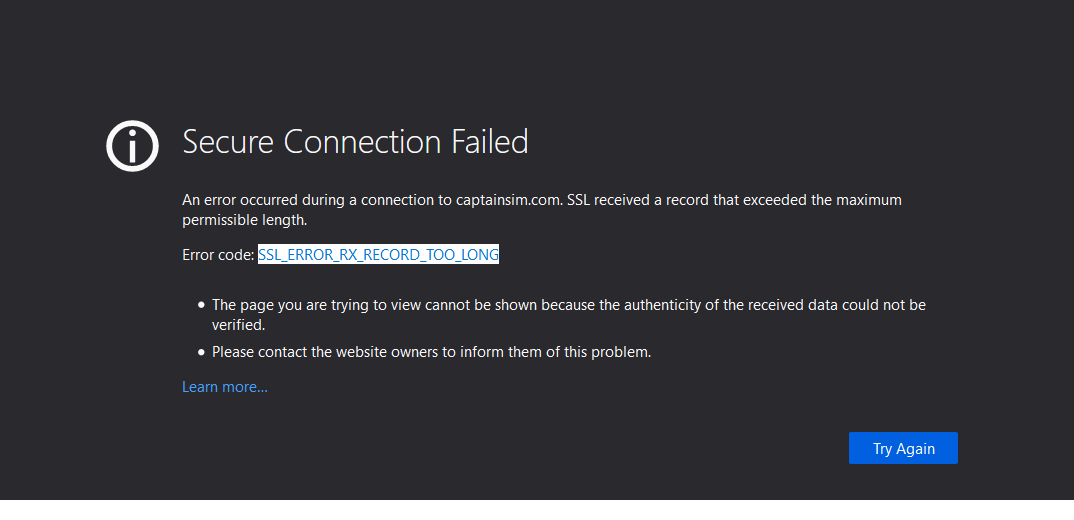Open the Learn more… link
The height and width of the screenshot is (520, 1074).
[x=225, y=387]
